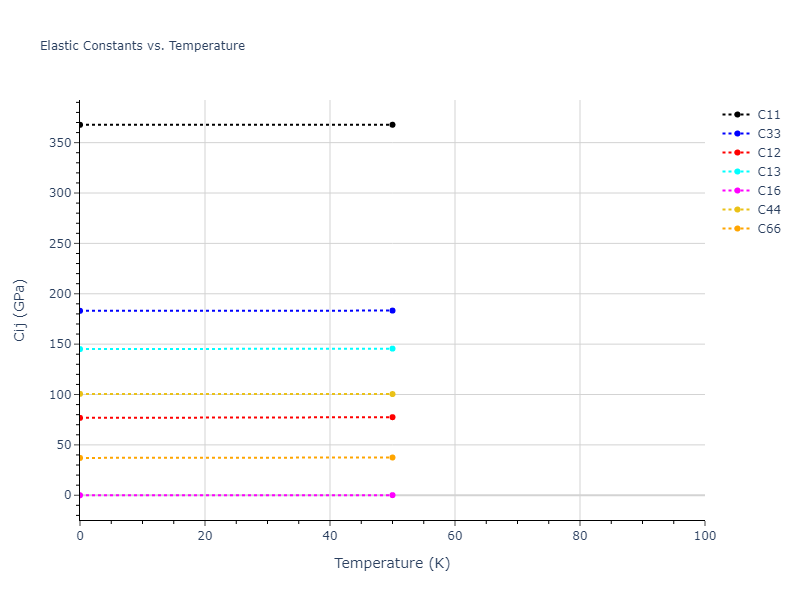Viewport: 800px width, 600px height.
Task: Select the red C12 marker at 50 K
Action: click(392, 417)
